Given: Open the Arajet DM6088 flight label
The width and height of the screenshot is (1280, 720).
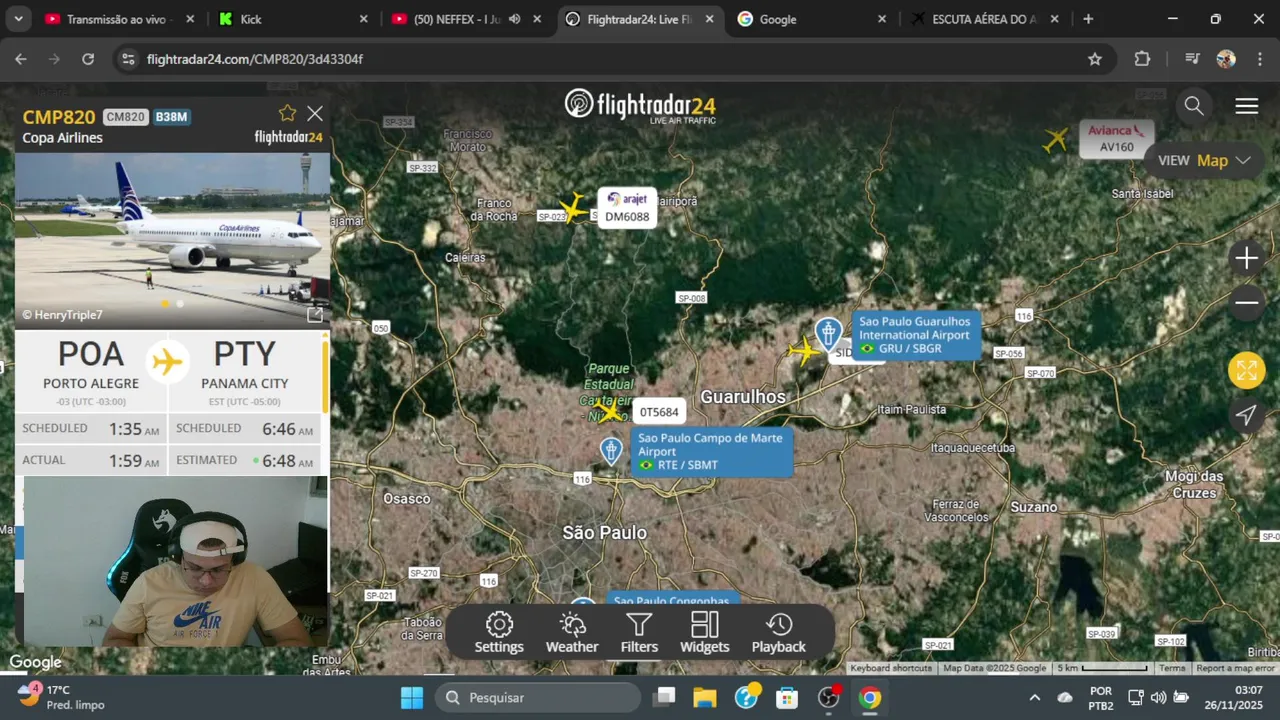Looking at the screenshot, I should coord(627,208).
